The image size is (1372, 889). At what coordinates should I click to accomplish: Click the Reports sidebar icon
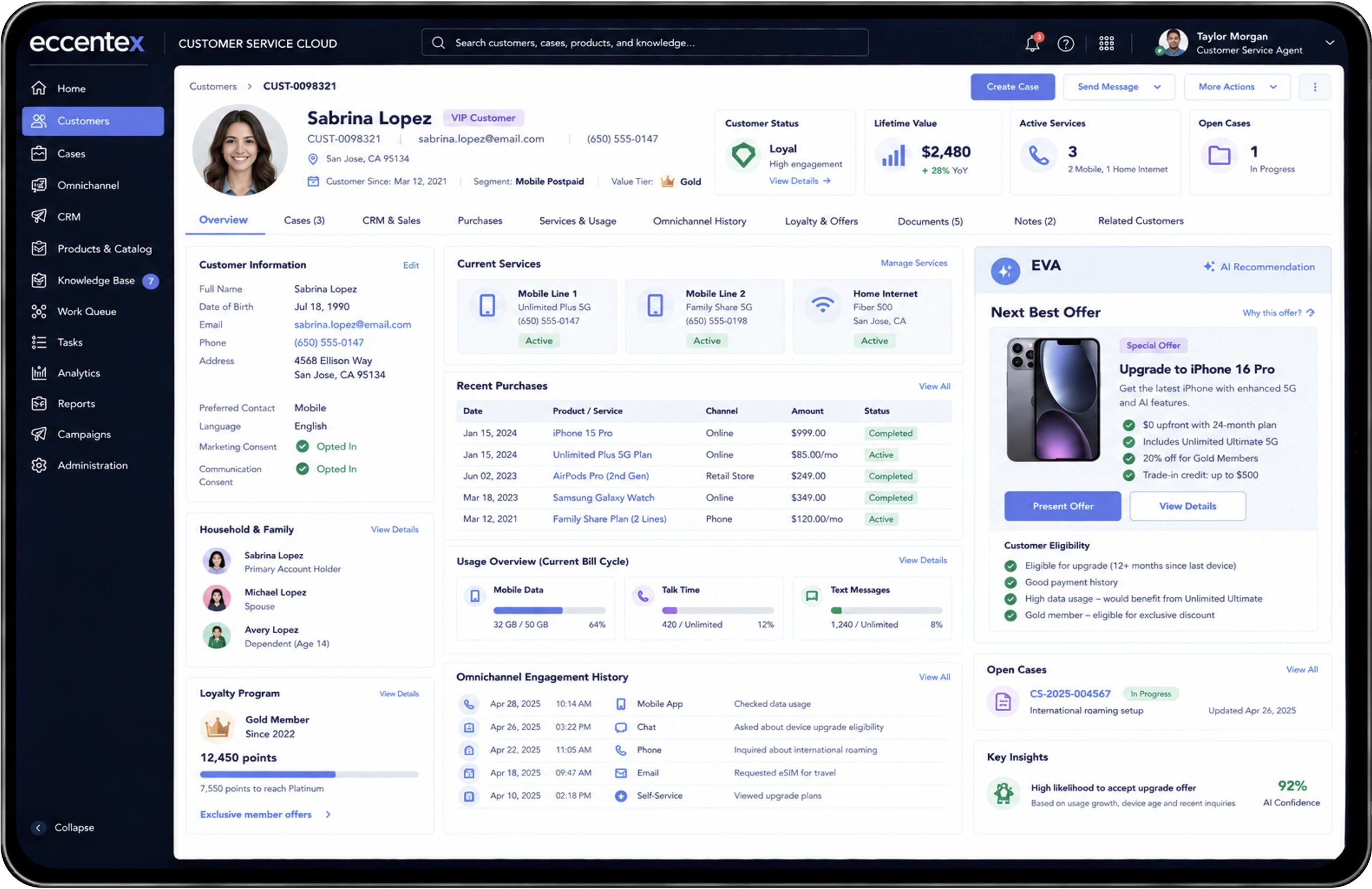(x=39, y=404)
